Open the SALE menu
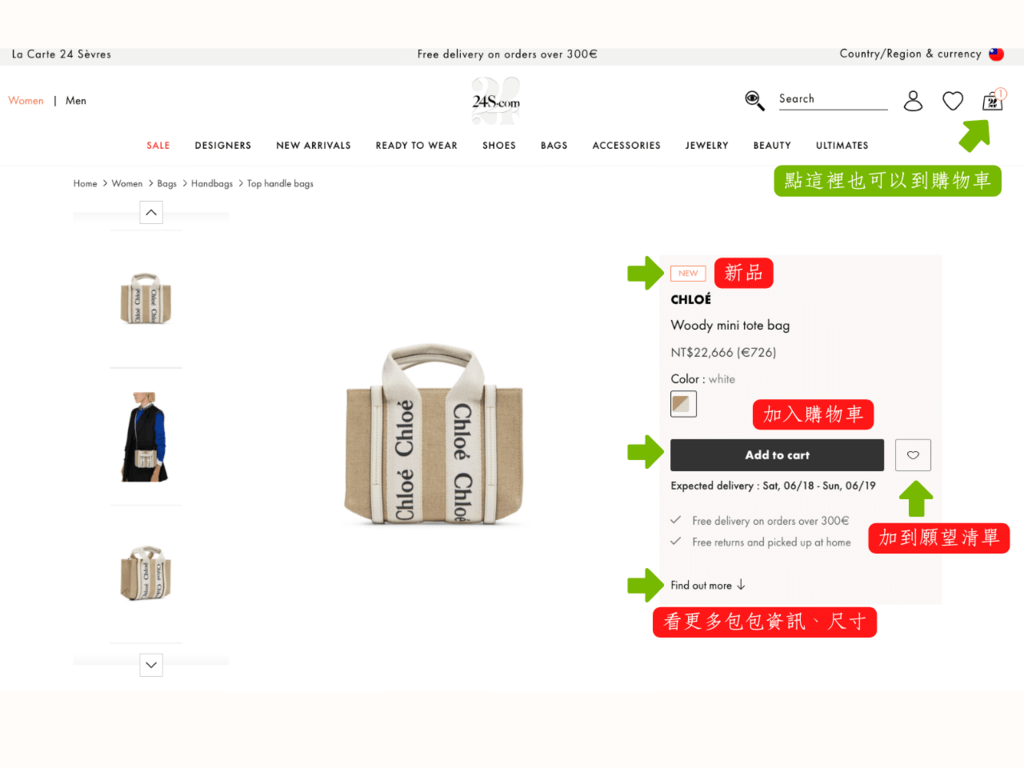 [158, 145]
